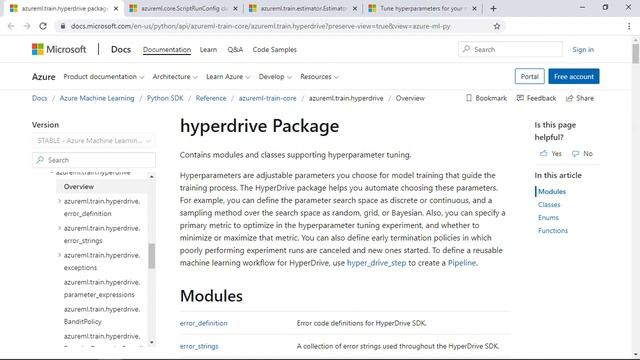Image resolution: width=640 pixels, height=360 pixels.
Task: Jump to Classes section in article nav
Action: coord(549,204)
